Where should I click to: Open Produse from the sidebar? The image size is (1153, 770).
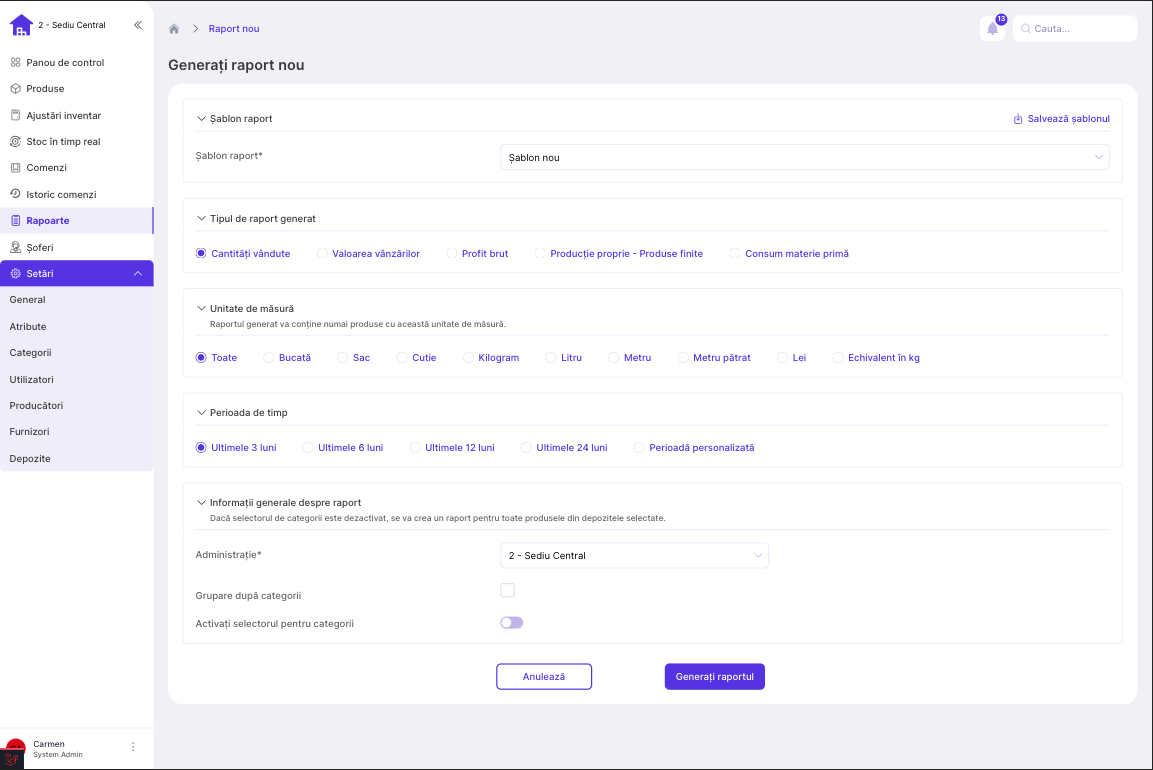(x=45, y=89)
